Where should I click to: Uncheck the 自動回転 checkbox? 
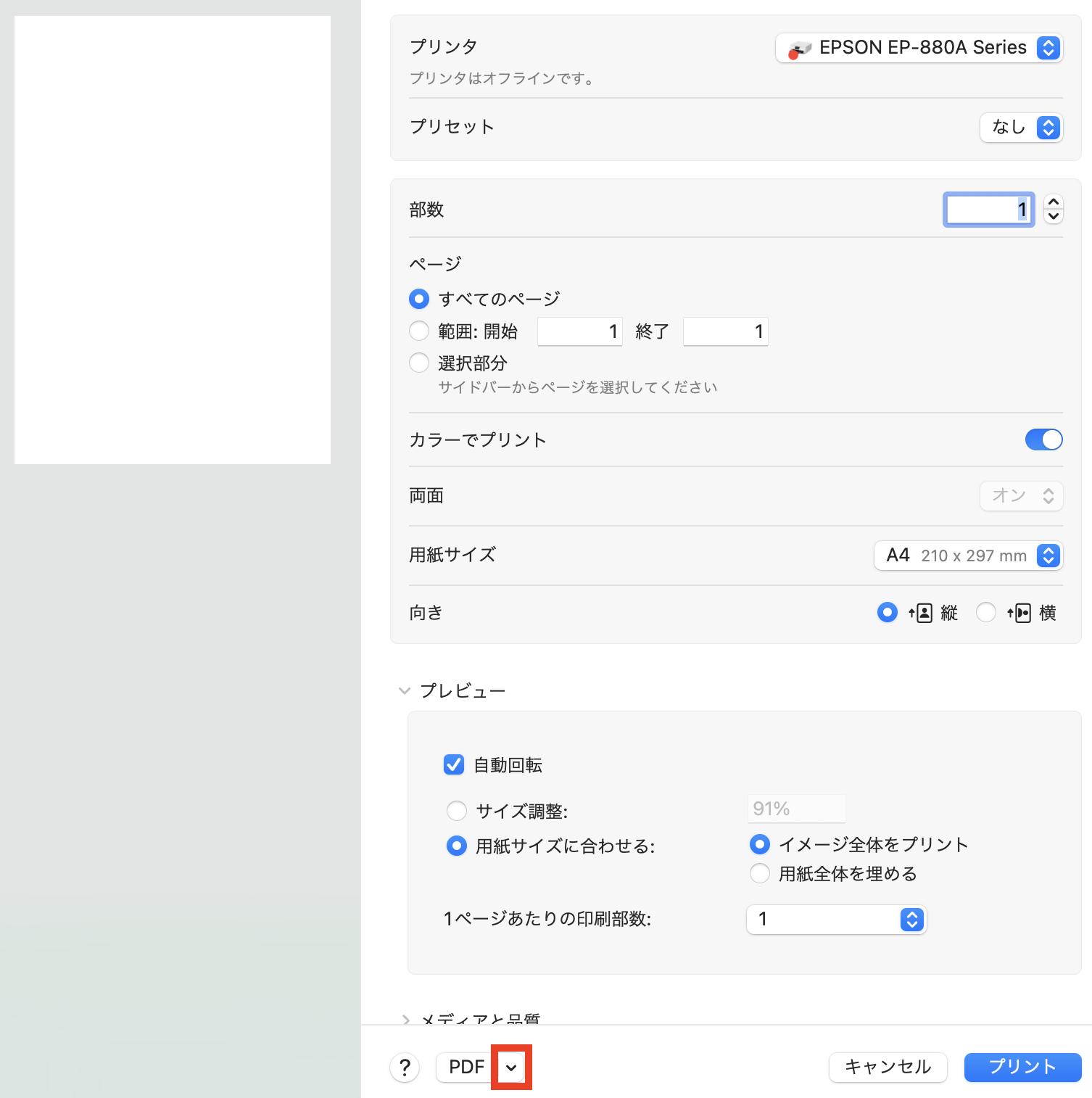click(x=453, y=764)
